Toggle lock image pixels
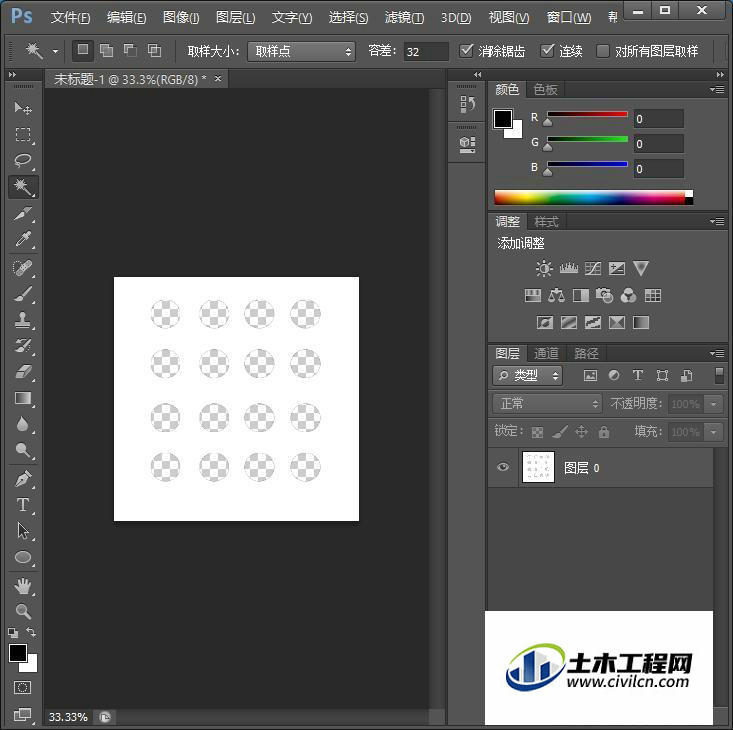The width and height of the screenshot is (733, 730). [560, 432]
